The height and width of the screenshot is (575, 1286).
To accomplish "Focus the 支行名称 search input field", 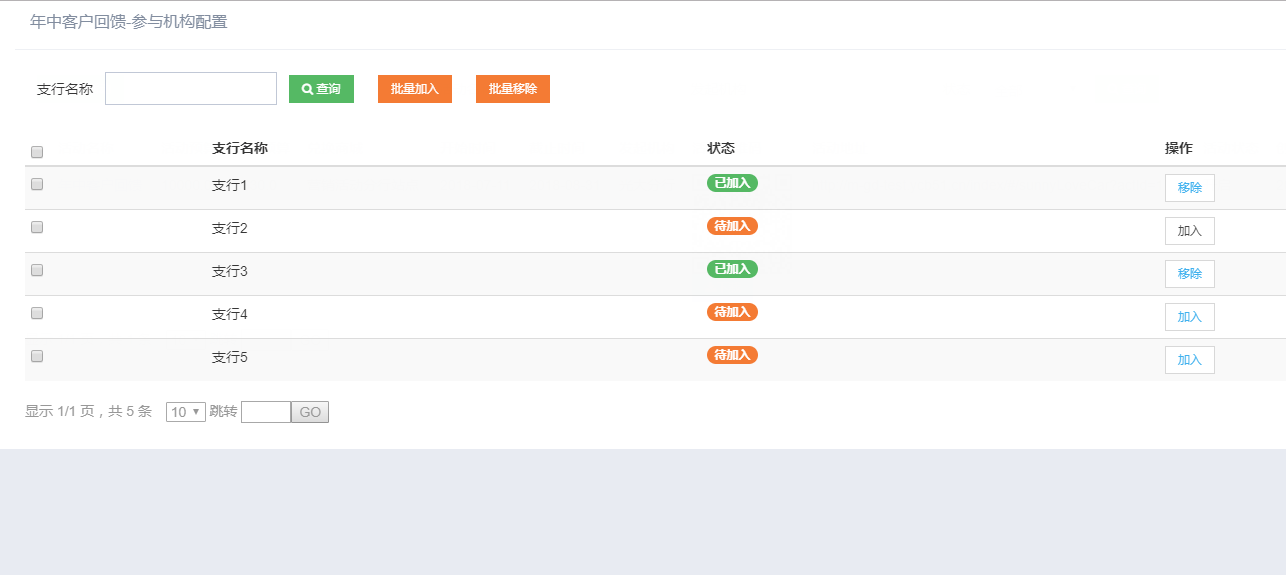I will tap(191, 89).
